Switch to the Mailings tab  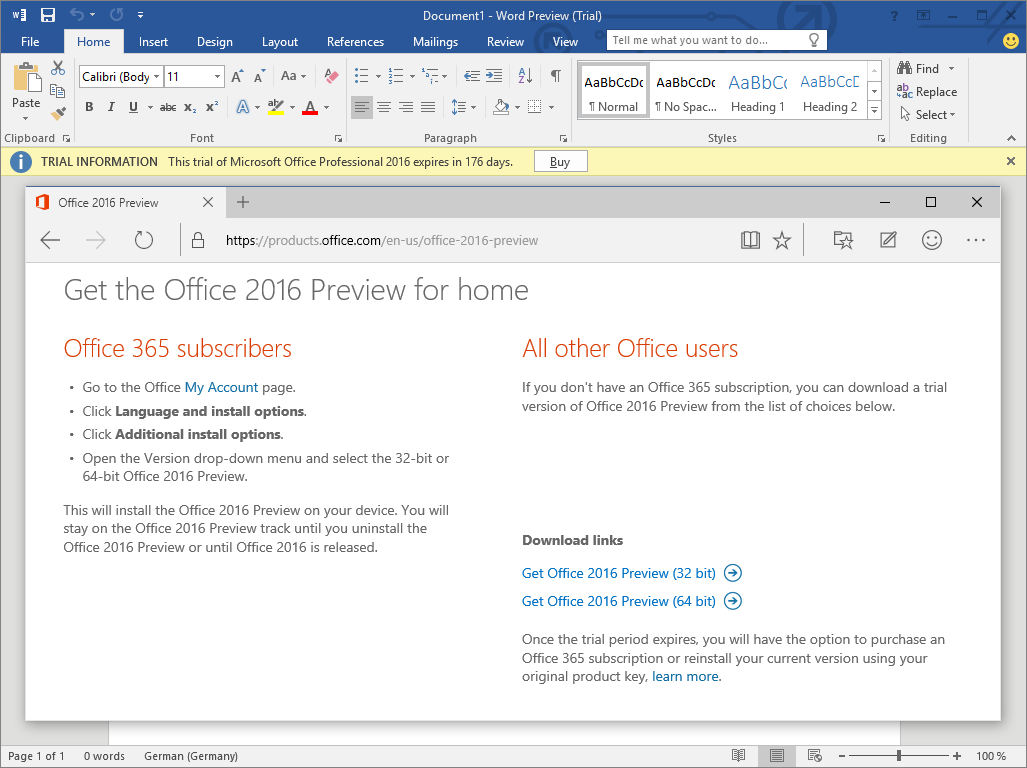(436, 41)
